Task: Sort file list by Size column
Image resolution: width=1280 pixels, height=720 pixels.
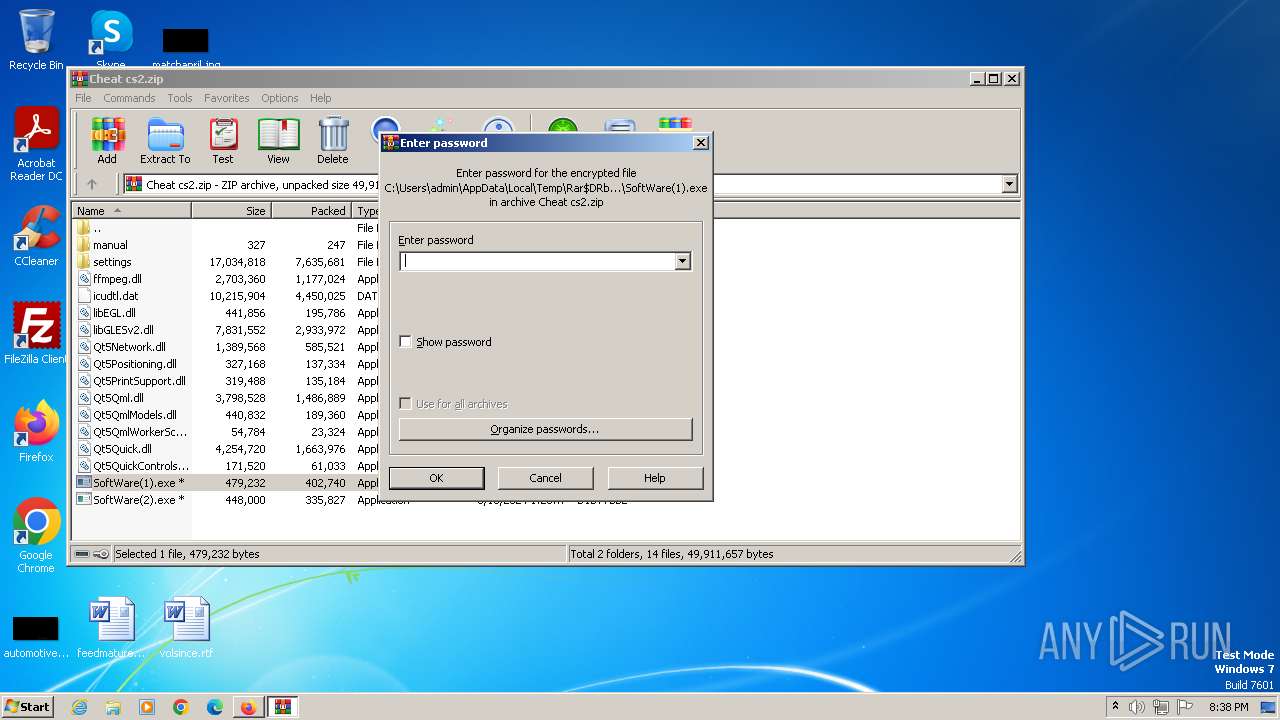Action: [232, 211]
